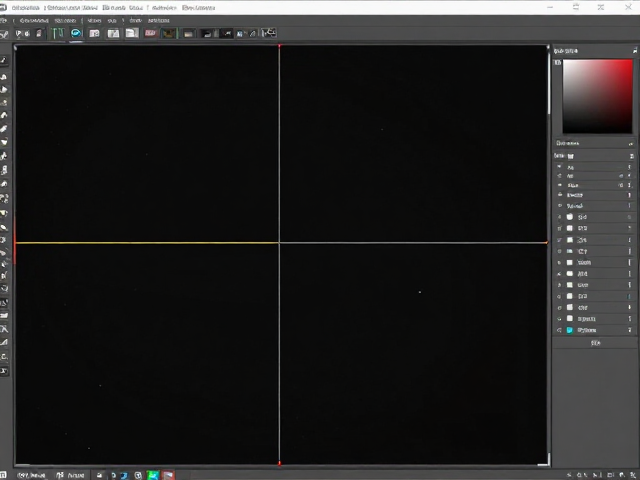Pick the bright red corner of the color picker
Viewport: 640px width, 480px height.
(x=629, y=63)
